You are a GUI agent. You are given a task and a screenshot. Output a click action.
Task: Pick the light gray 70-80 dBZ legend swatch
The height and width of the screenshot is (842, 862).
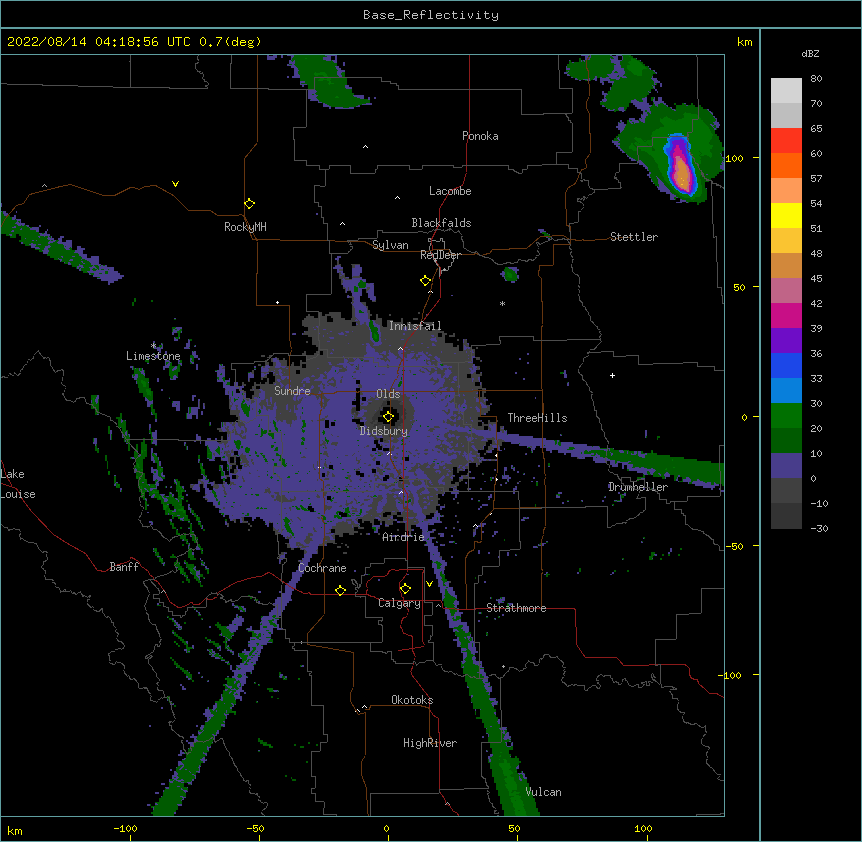click(786, 91)
